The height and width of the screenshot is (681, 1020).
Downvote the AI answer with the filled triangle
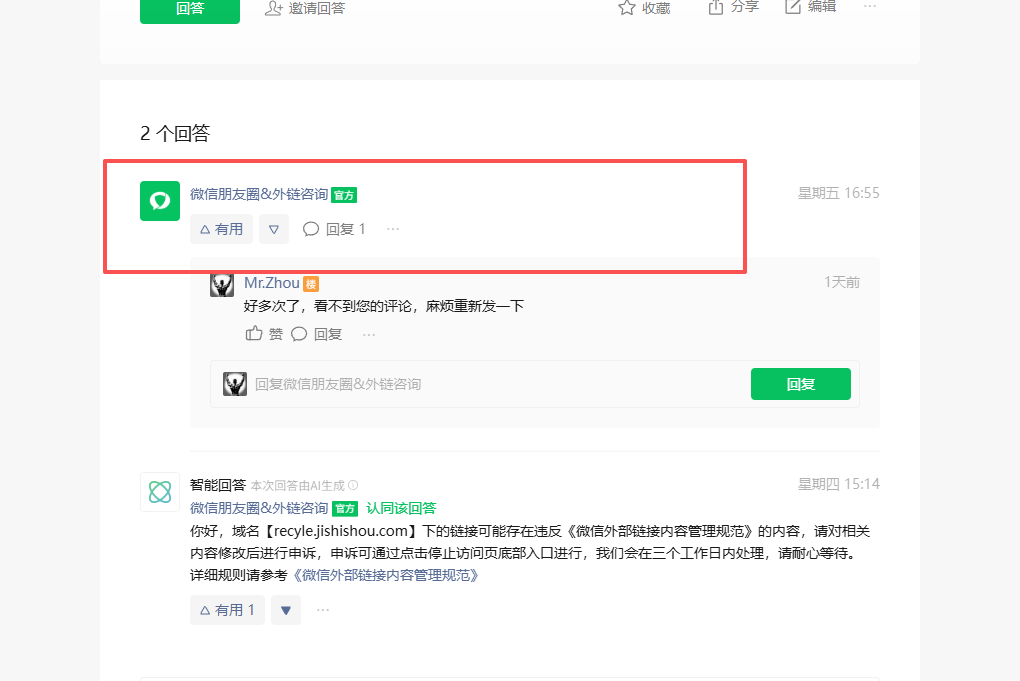286,610
